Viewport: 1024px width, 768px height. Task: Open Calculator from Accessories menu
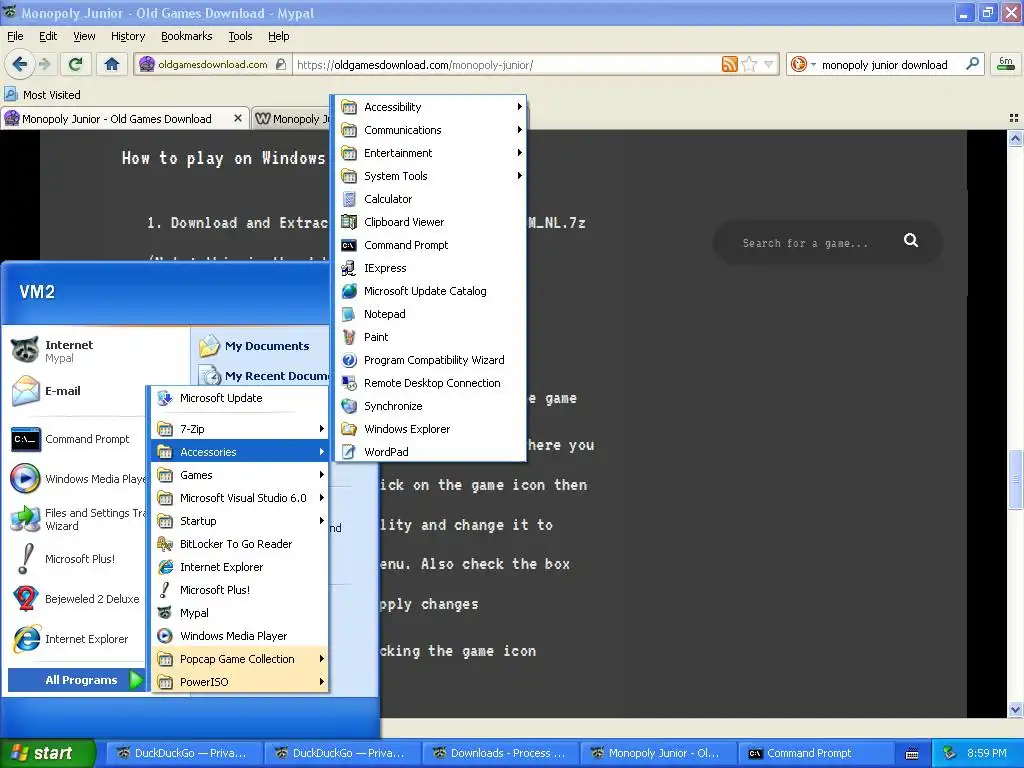click(x=430, y=199)
